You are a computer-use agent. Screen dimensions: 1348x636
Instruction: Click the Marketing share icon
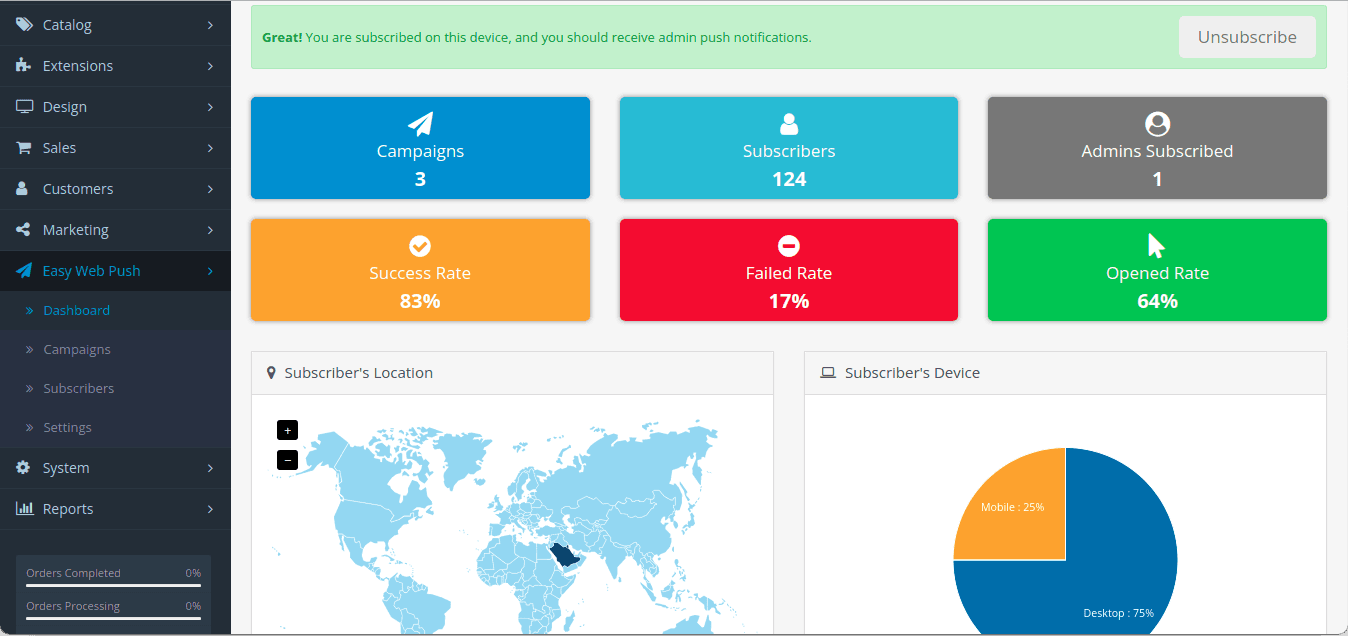point(23,229)
